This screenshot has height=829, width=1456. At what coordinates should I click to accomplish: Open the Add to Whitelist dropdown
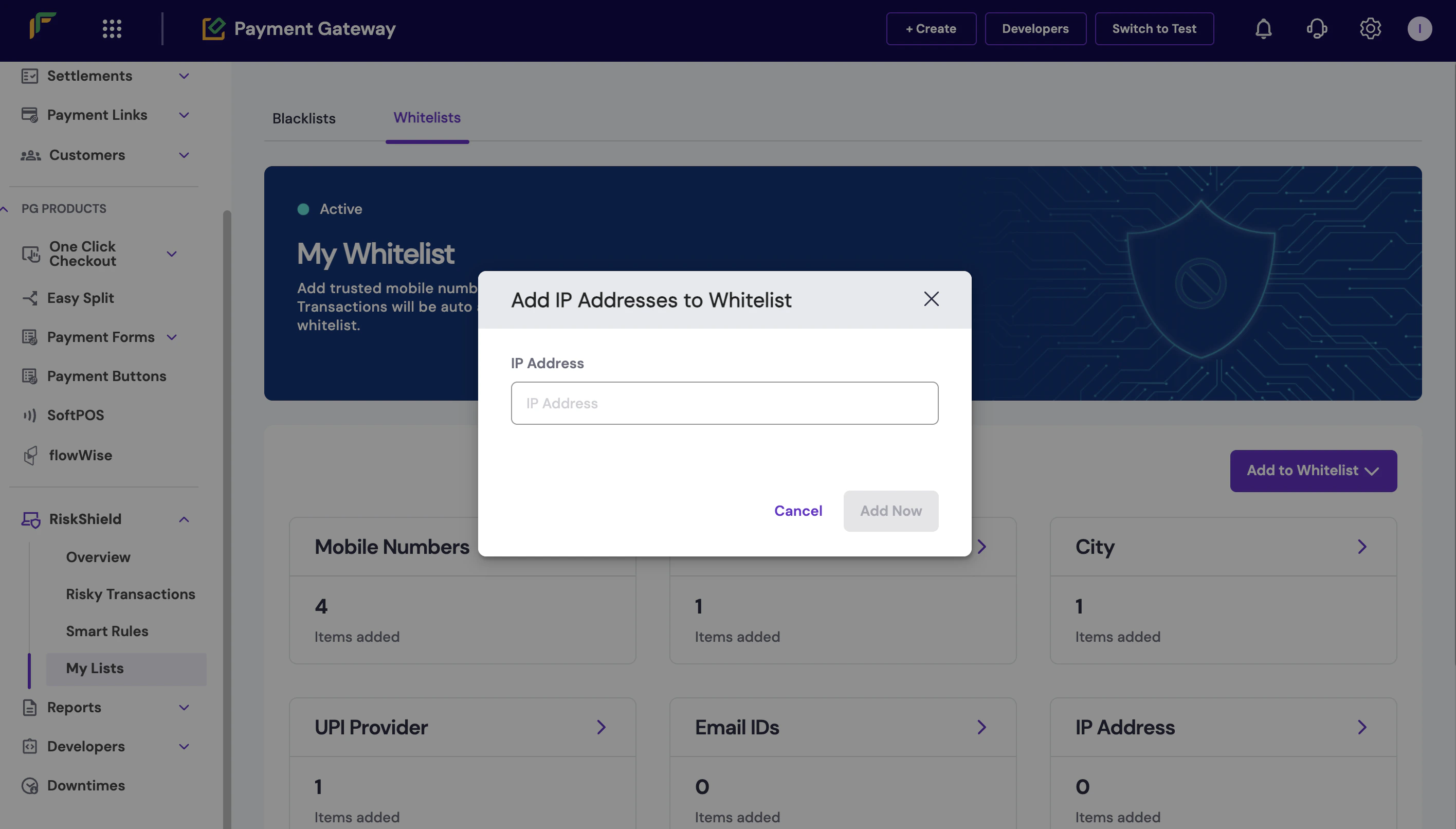click(x=1313, y=471)
